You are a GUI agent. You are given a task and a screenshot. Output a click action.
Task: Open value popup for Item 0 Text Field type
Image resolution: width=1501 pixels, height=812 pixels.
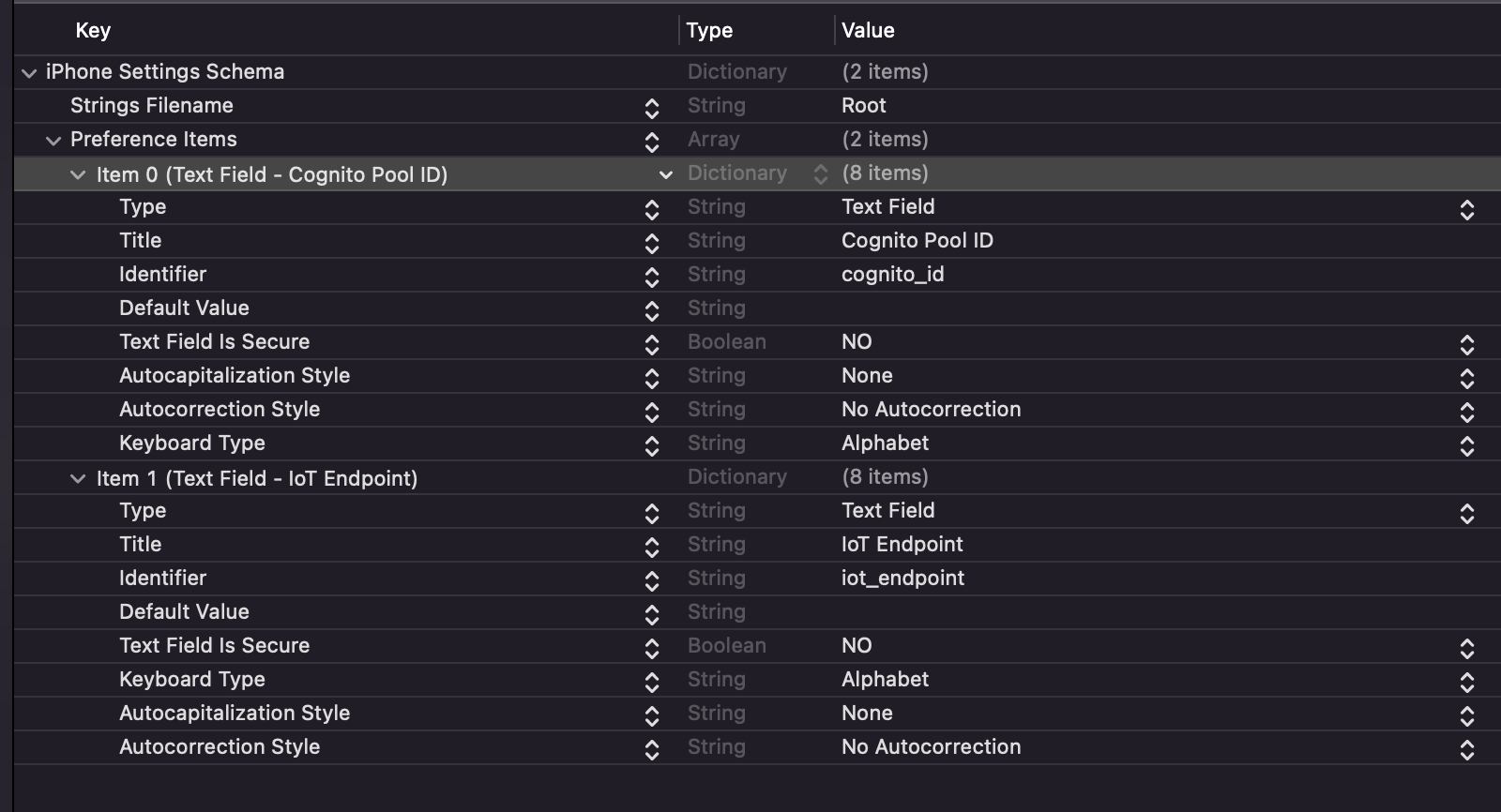1467,209
